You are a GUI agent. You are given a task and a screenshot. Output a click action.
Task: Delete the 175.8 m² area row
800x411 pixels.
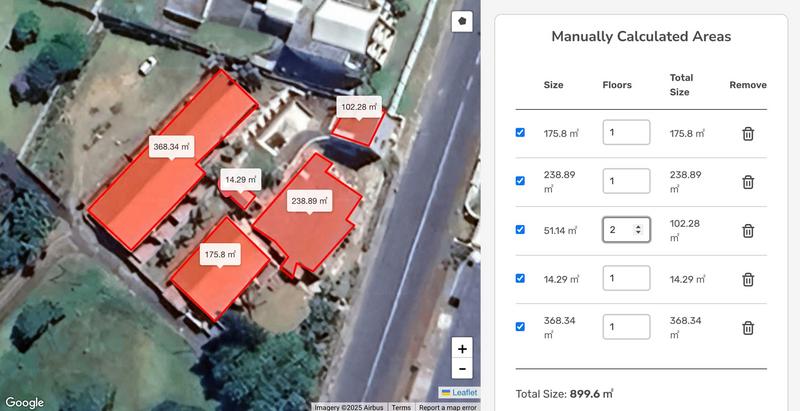748,134
